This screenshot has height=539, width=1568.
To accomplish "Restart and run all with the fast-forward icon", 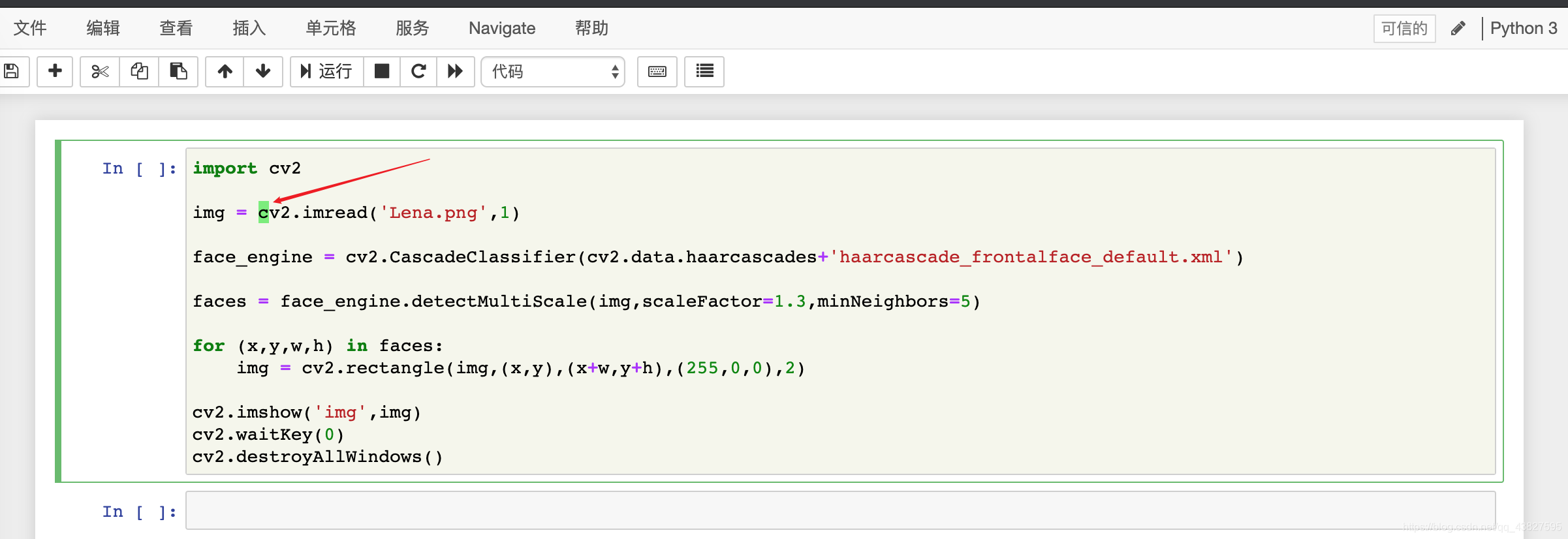I will click(x=456, y=71).
